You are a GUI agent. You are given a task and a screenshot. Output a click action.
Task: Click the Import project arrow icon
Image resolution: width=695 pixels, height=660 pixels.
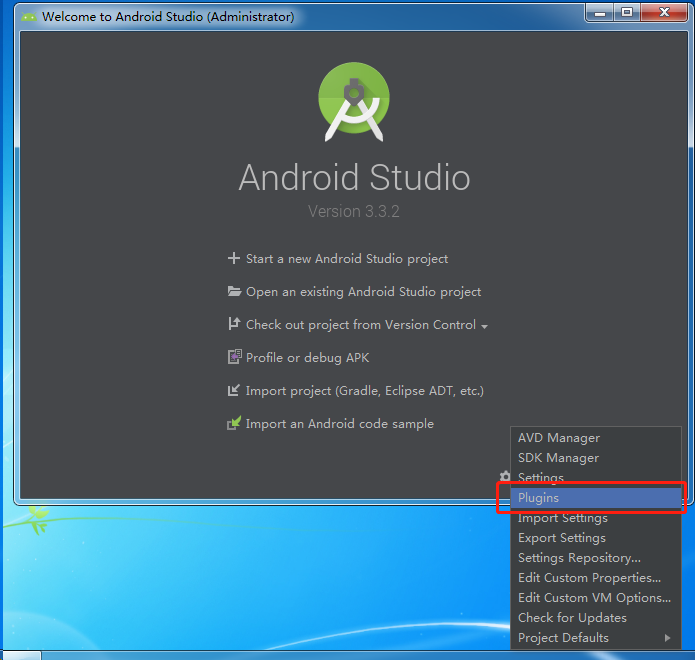click(234, 390)
